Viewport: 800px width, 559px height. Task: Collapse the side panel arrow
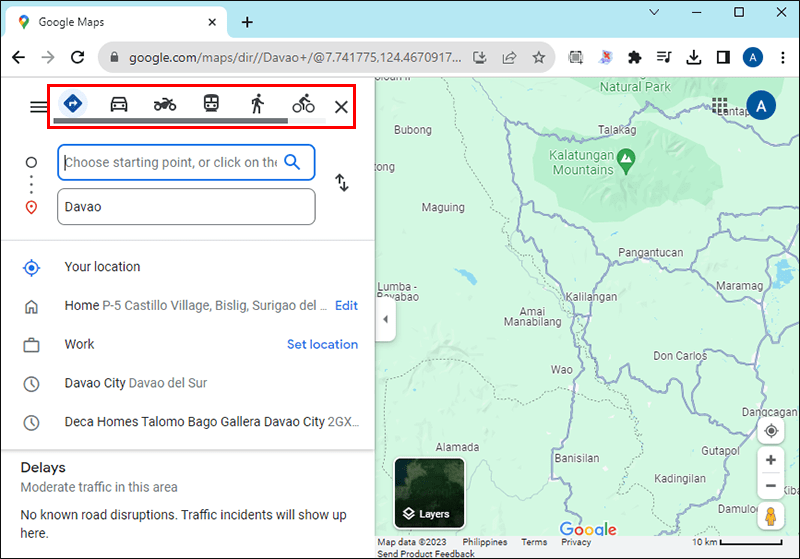386,319
